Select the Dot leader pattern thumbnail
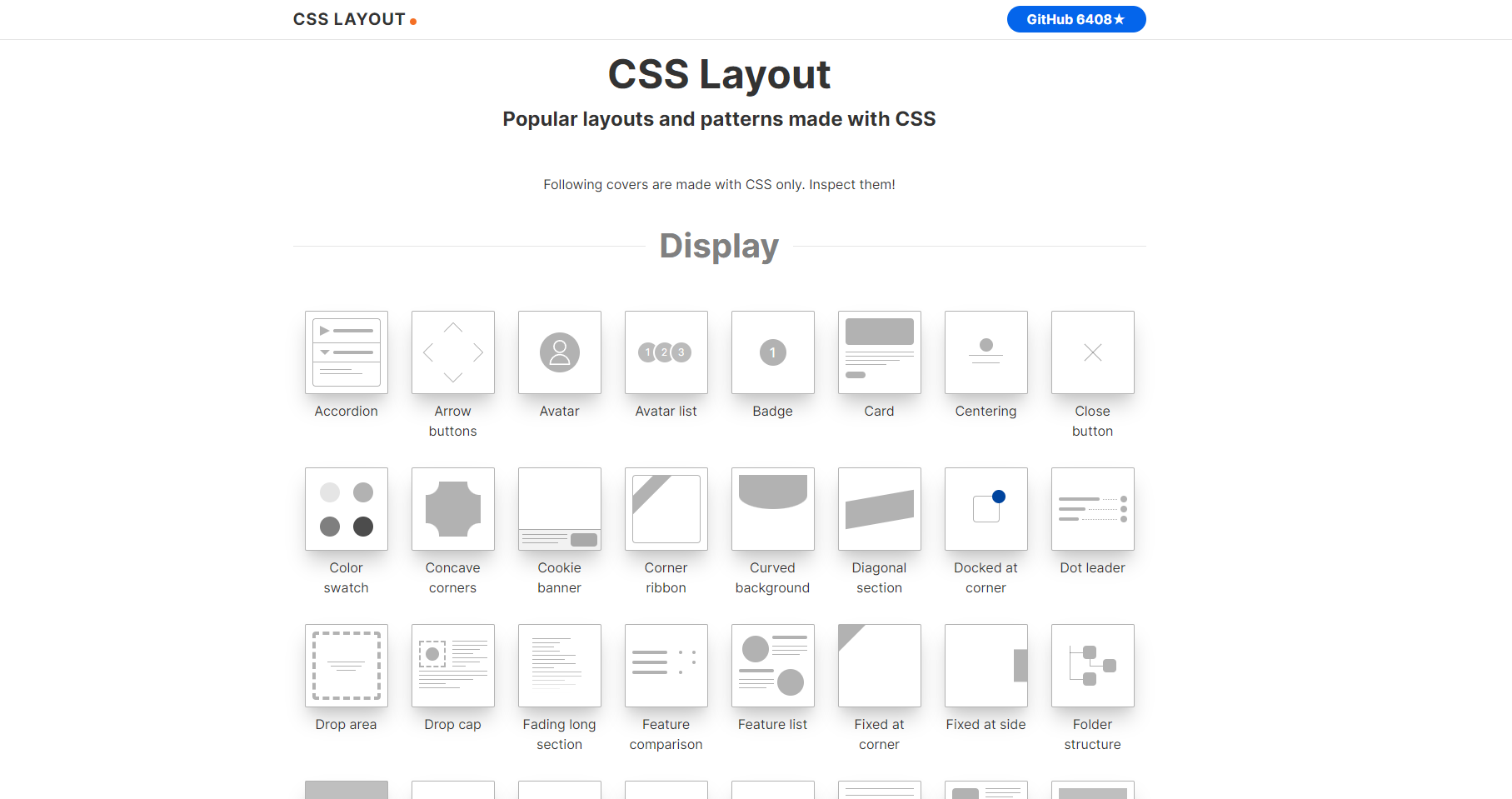 tap(1092, 509)
